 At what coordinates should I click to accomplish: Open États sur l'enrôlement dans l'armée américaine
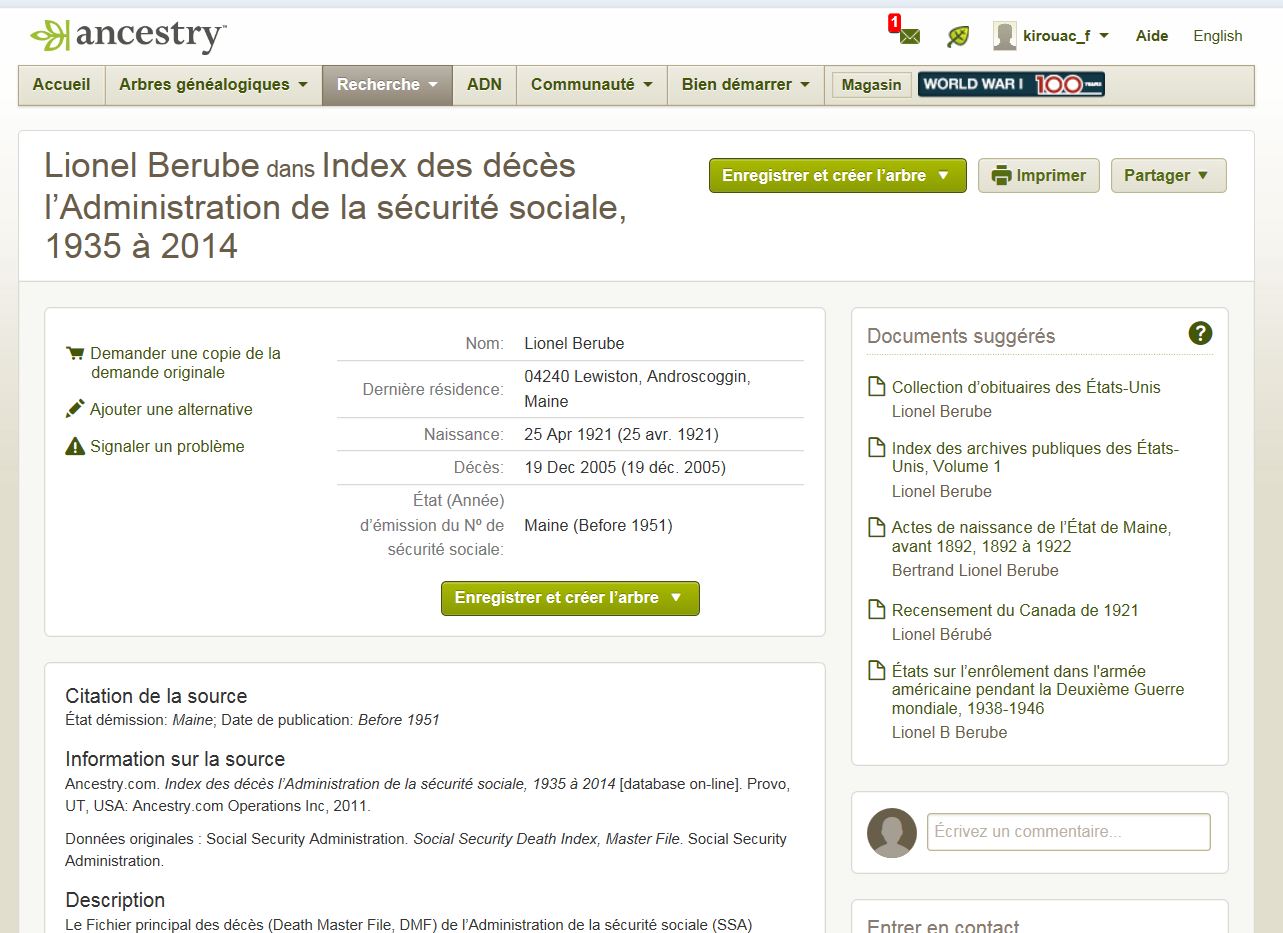tap(1038, 690)
